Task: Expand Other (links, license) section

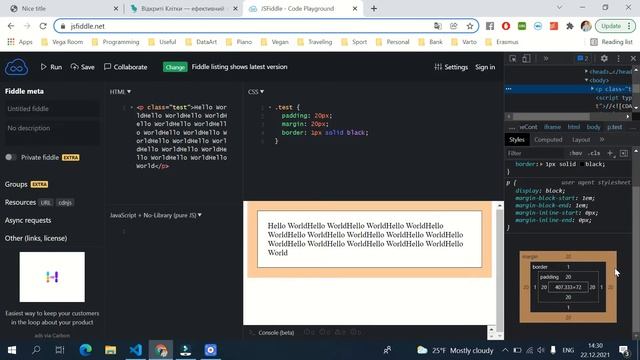Action: click(36, 238)
